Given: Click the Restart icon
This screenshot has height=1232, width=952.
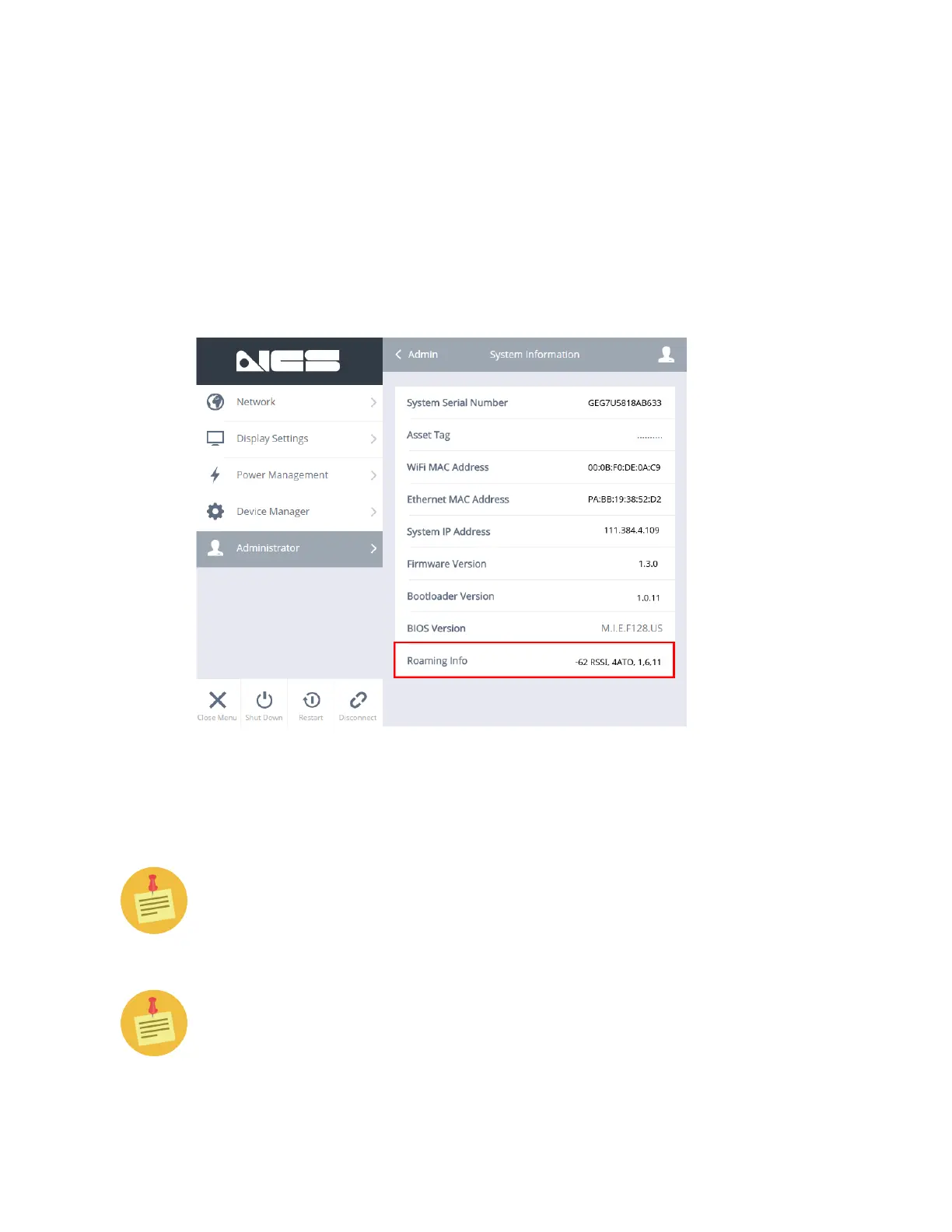Looking at the screenshot, I should tap(311, 699).
